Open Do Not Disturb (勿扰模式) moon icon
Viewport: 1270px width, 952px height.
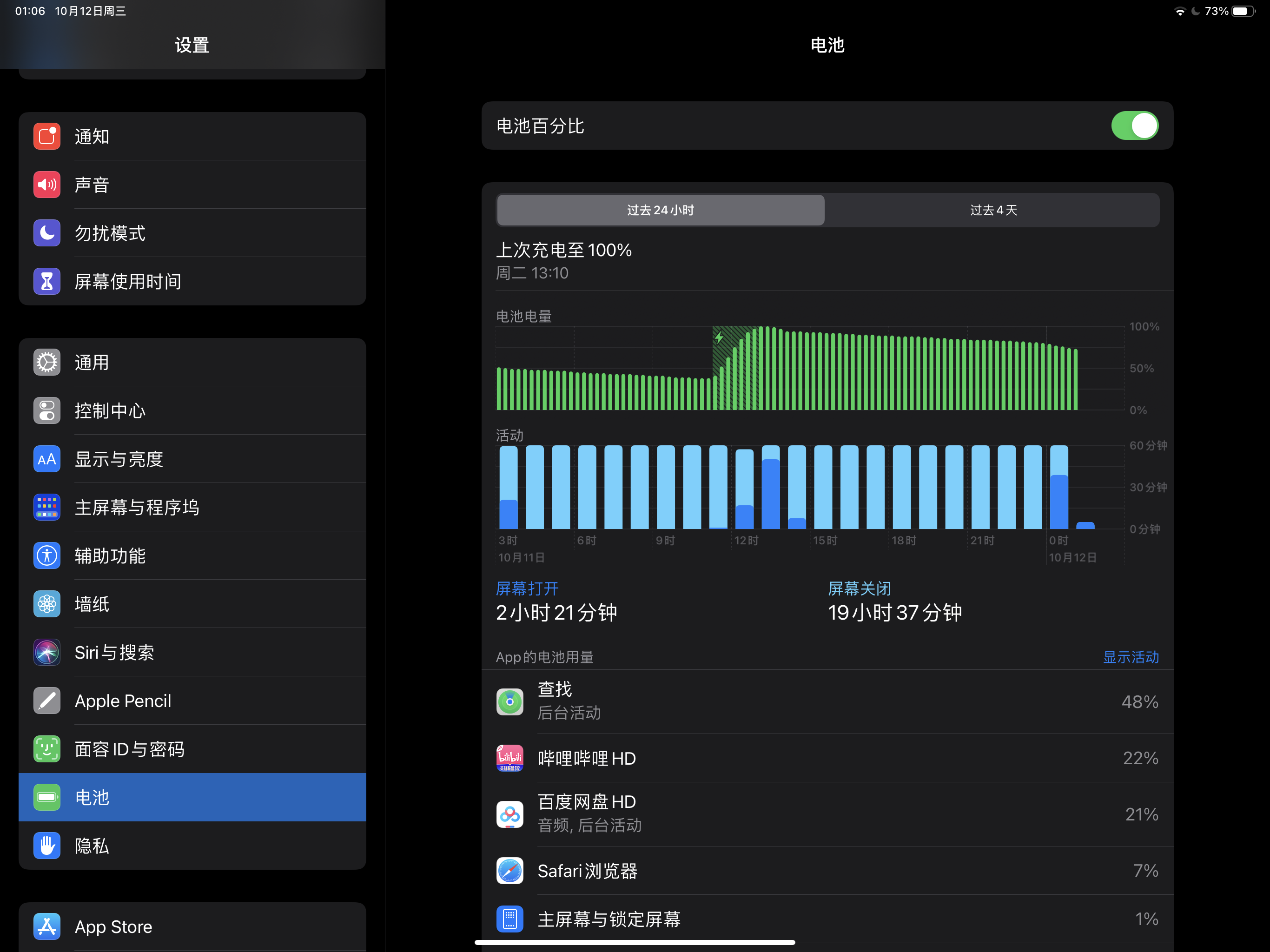[x=46, y=233]
